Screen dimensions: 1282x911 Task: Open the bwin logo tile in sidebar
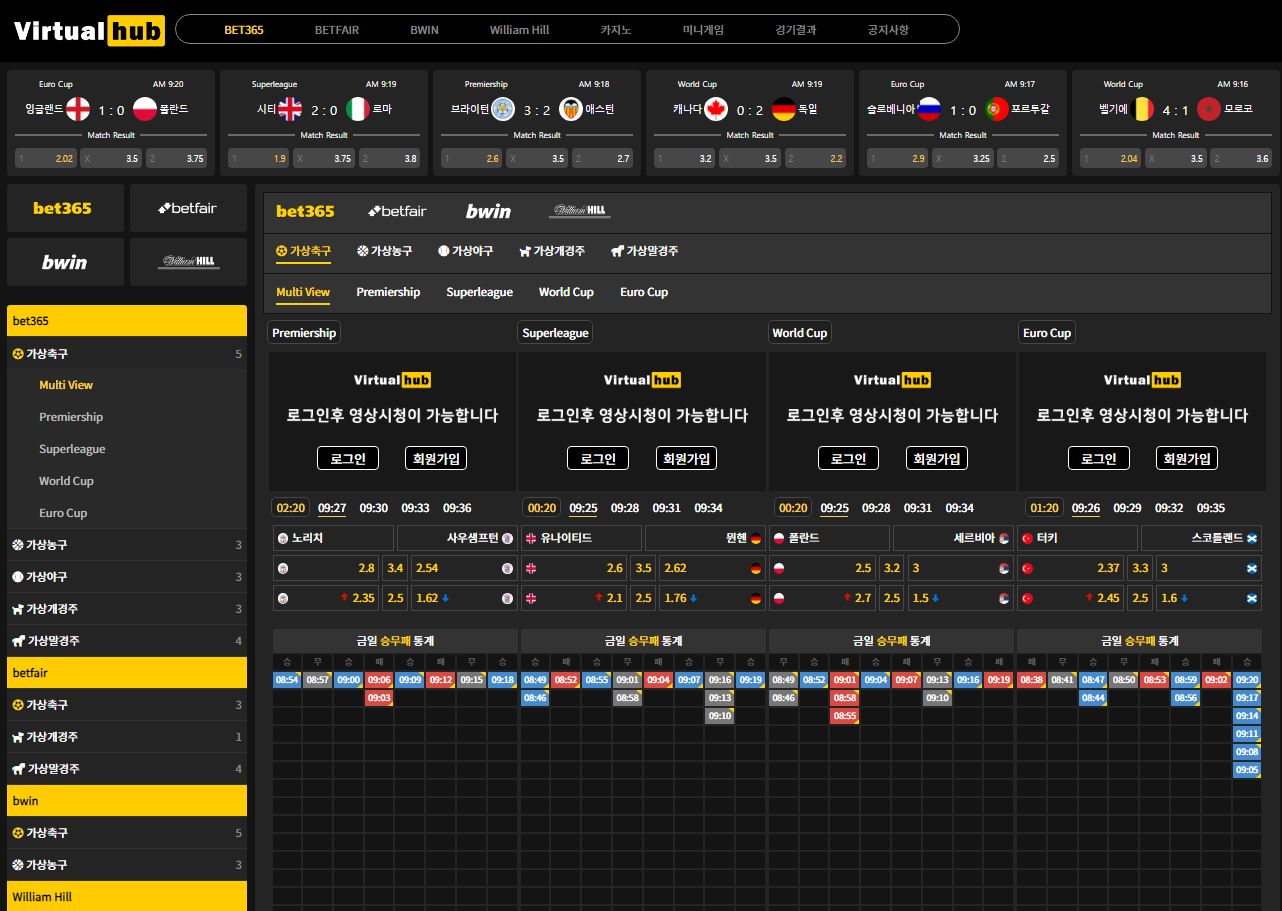[x=65, y=262]
